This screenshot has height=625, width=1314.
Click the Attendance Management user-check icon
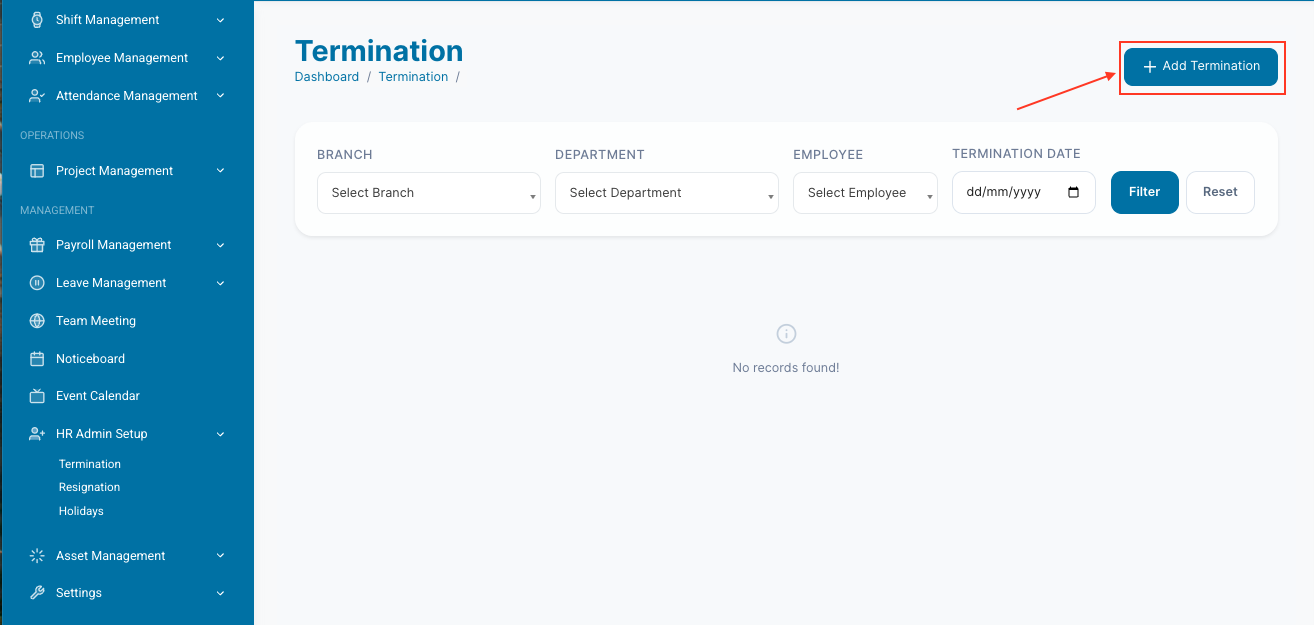(x=37, y=96)
